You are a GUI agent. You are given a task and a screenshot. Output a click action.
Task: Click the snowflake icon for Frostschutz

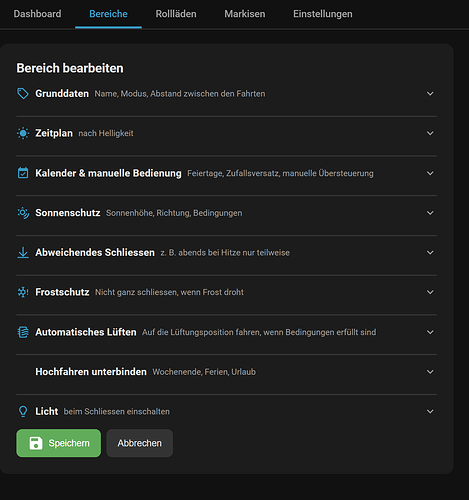pyautogui.click(x=23, y=292)
